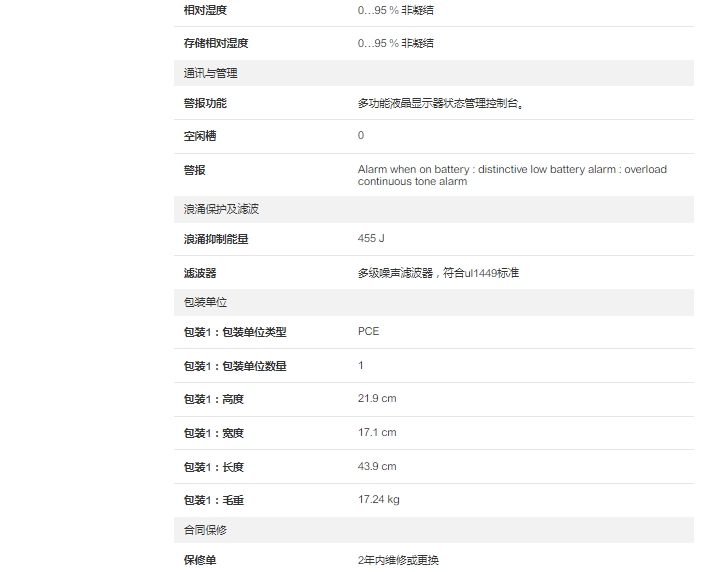Click the 2年内维修或更换 warranty text
This screenshot has height=572, width=701.
pos(398,560)
